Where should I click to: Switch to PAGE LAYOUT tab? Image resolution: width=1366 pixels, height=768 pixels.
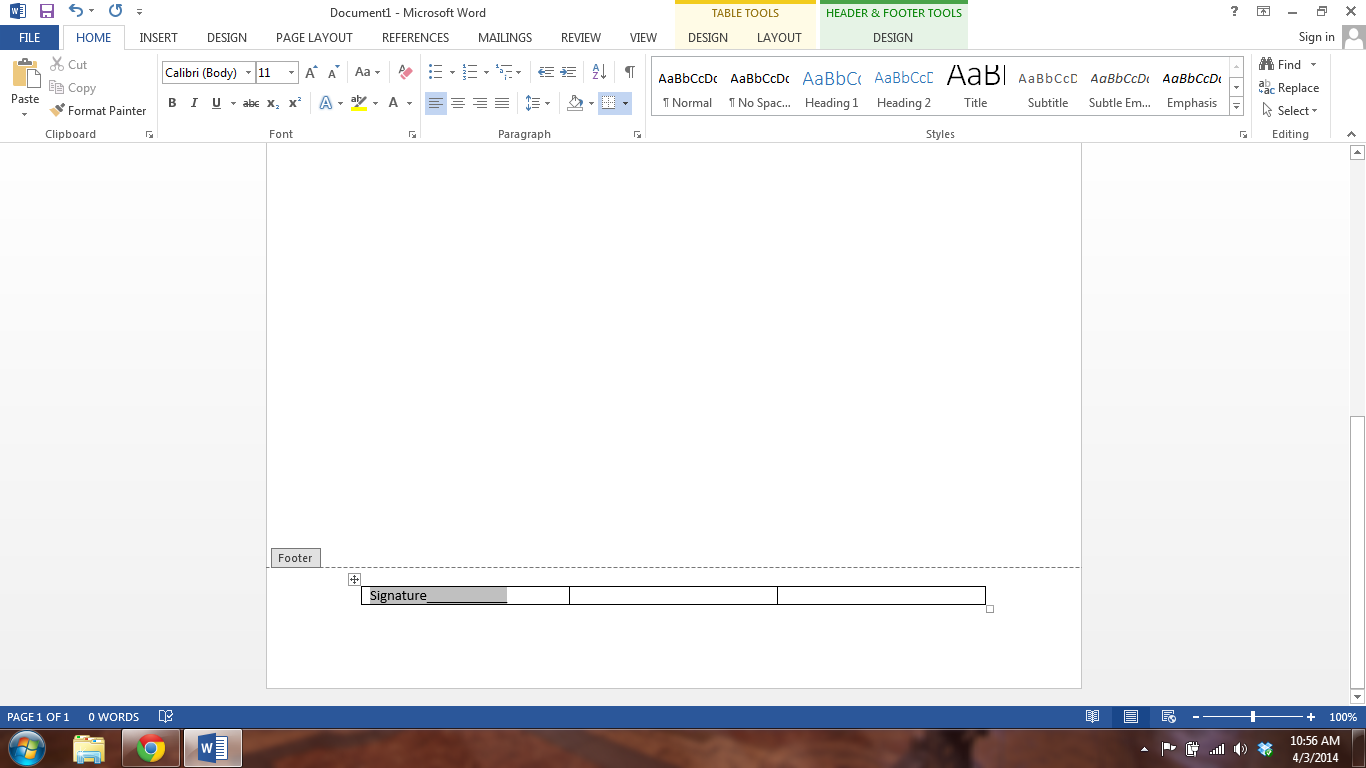(x=314, y=38)
